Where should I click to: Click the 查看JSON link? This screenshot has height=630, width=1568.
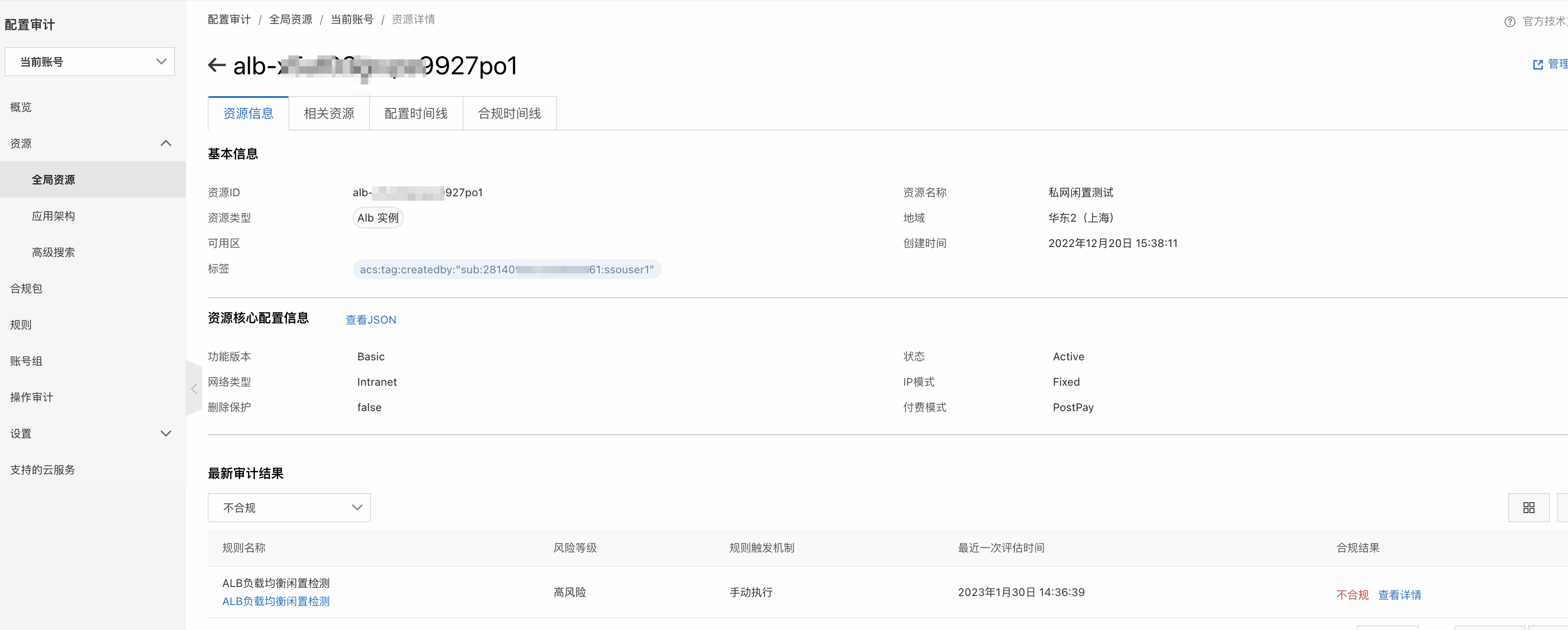[x=371, y=320]
